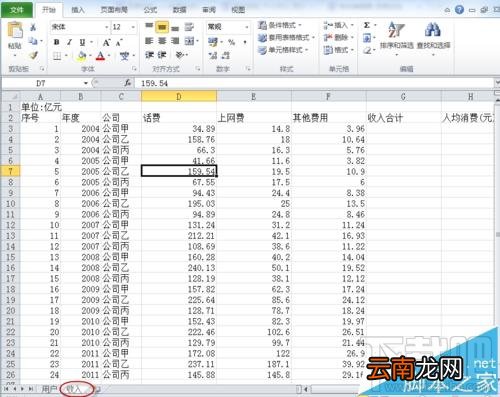Image resolution: width=500 pixels, height=397 pixels.
Task: Toggle underline formatting
Action: click(82, 42)
